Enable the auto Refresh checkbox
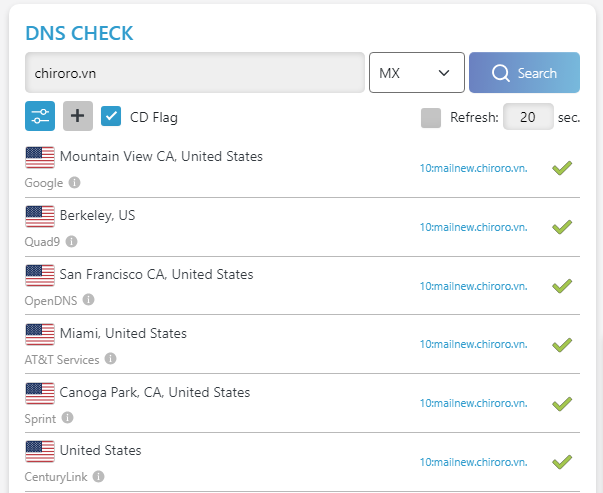Screen dimensions: 603x493 click(431, 118)
